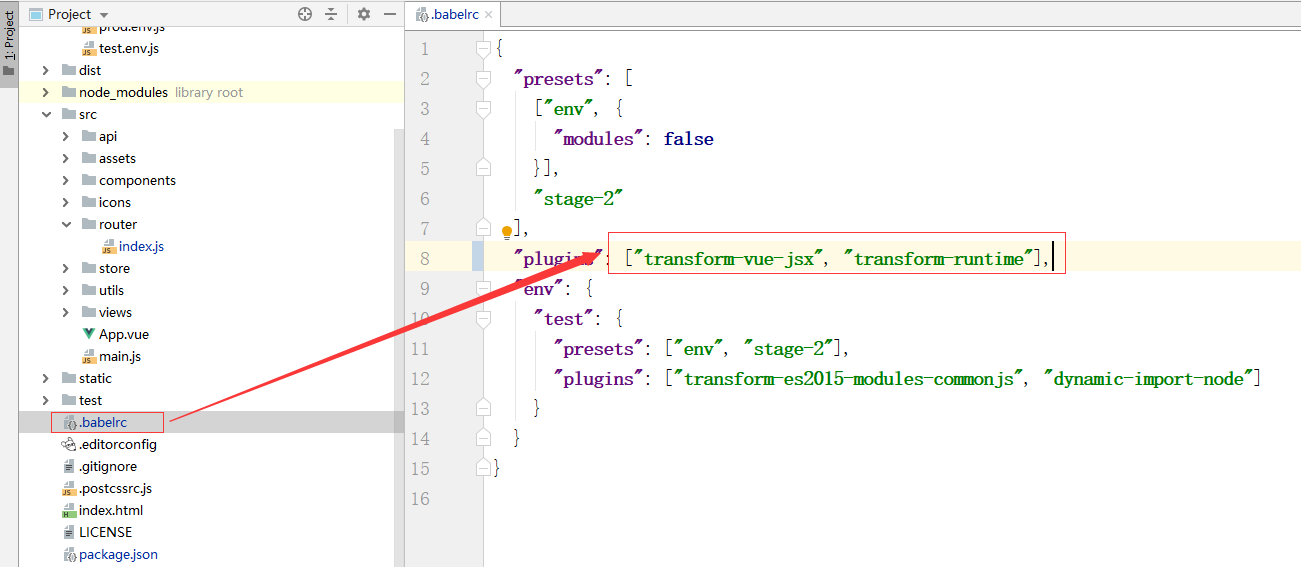Click the .gitignore file icon
The height and width of the screenshot is (567, 1301).
[x=69, y=466]
